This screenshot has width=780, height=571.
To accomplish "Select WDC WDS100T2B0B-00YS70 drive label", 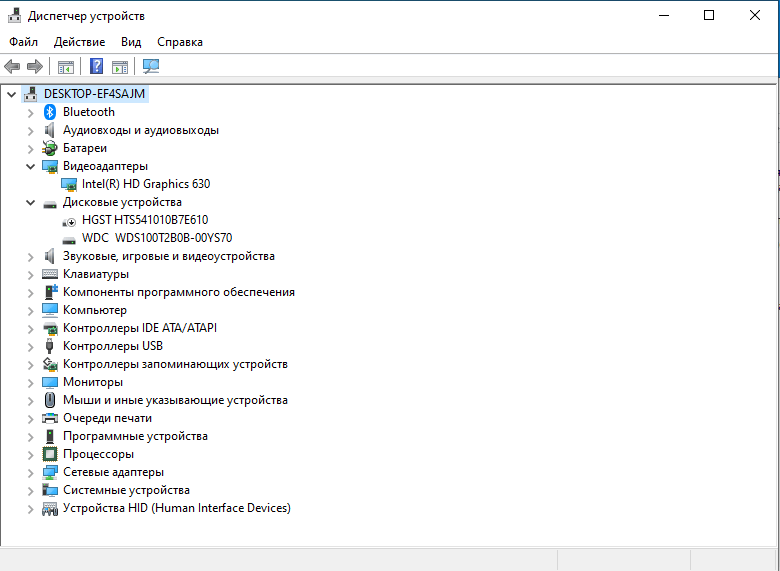I will [157, 238].
